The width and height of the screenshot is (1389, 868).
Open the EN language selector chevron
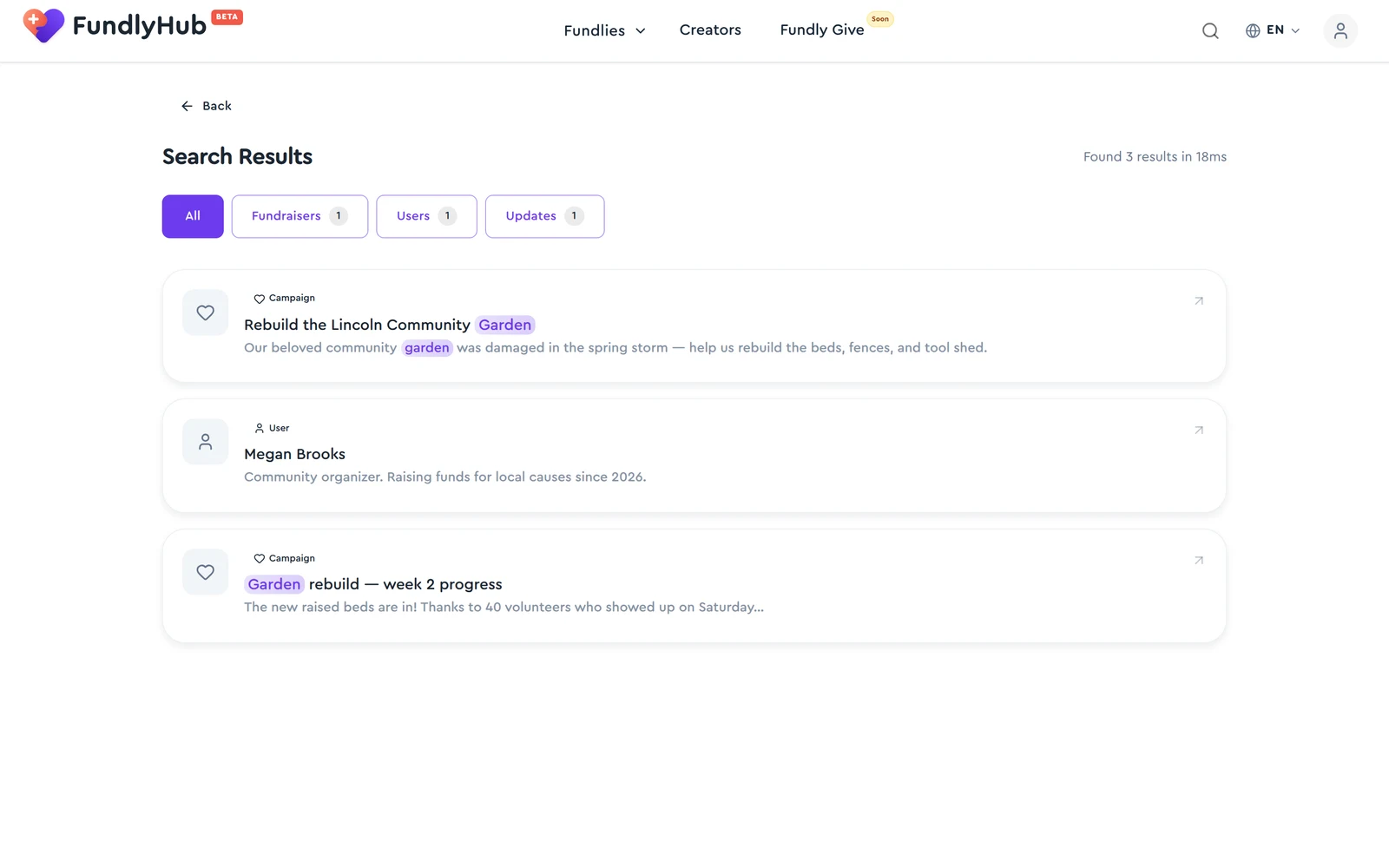1295,30
